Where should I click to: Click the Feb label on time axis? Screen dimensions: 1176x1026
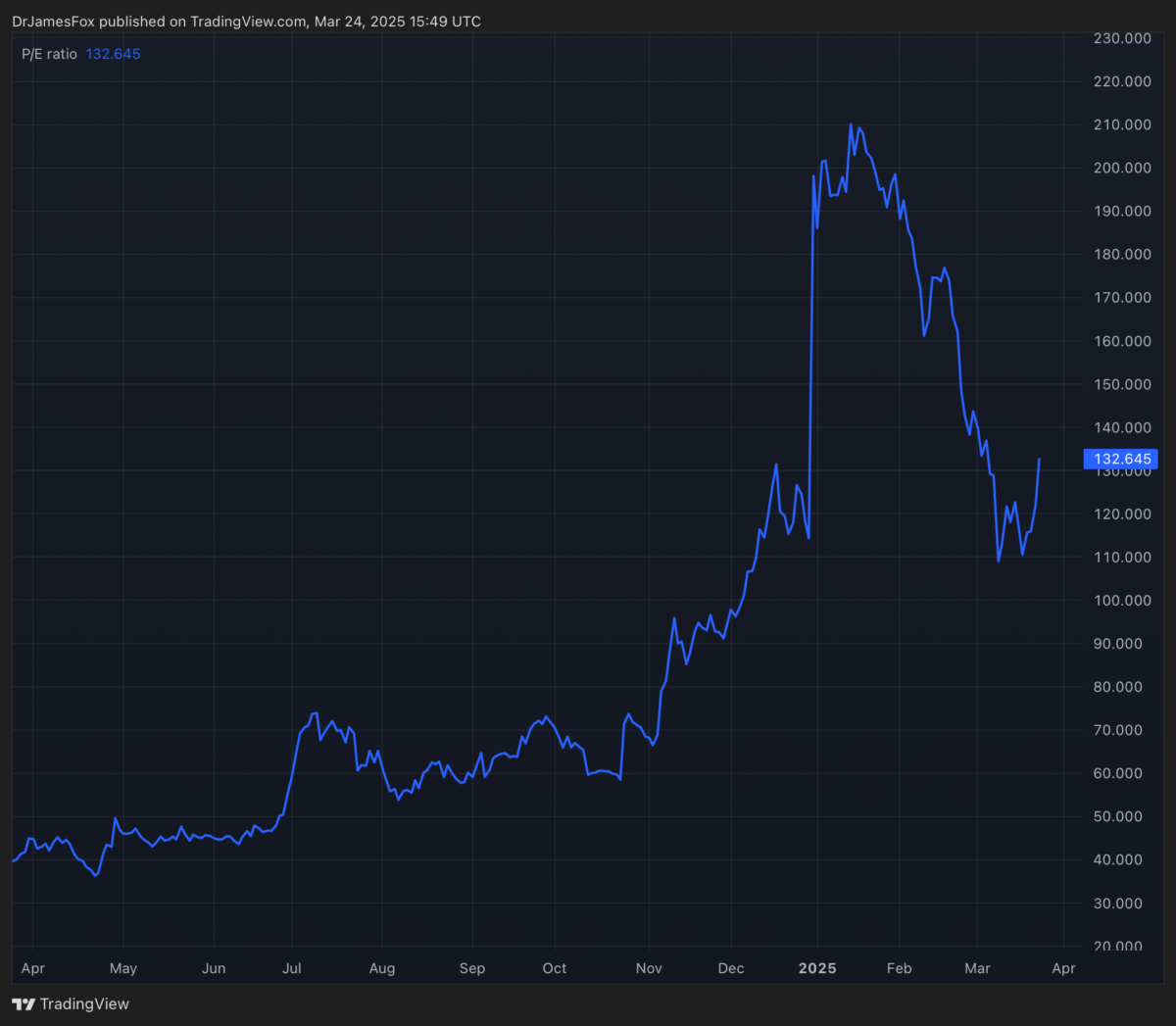pyautogui.click(x=899, y=968)
